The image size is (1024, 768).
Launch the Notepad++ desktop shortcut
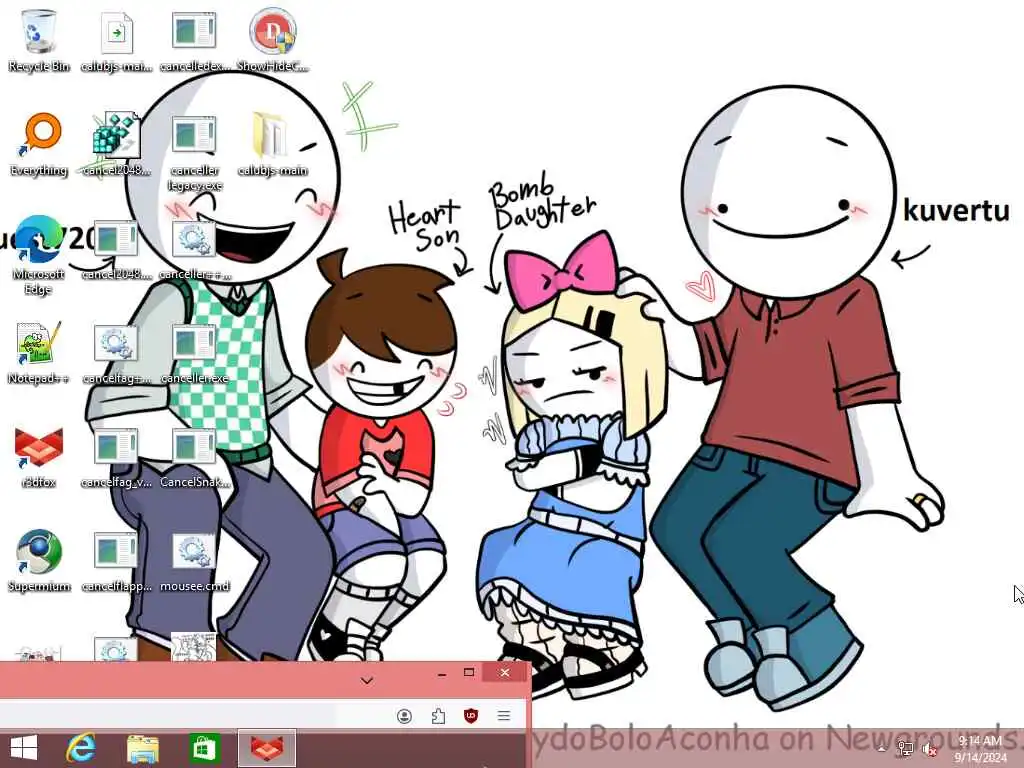(39, 353)
